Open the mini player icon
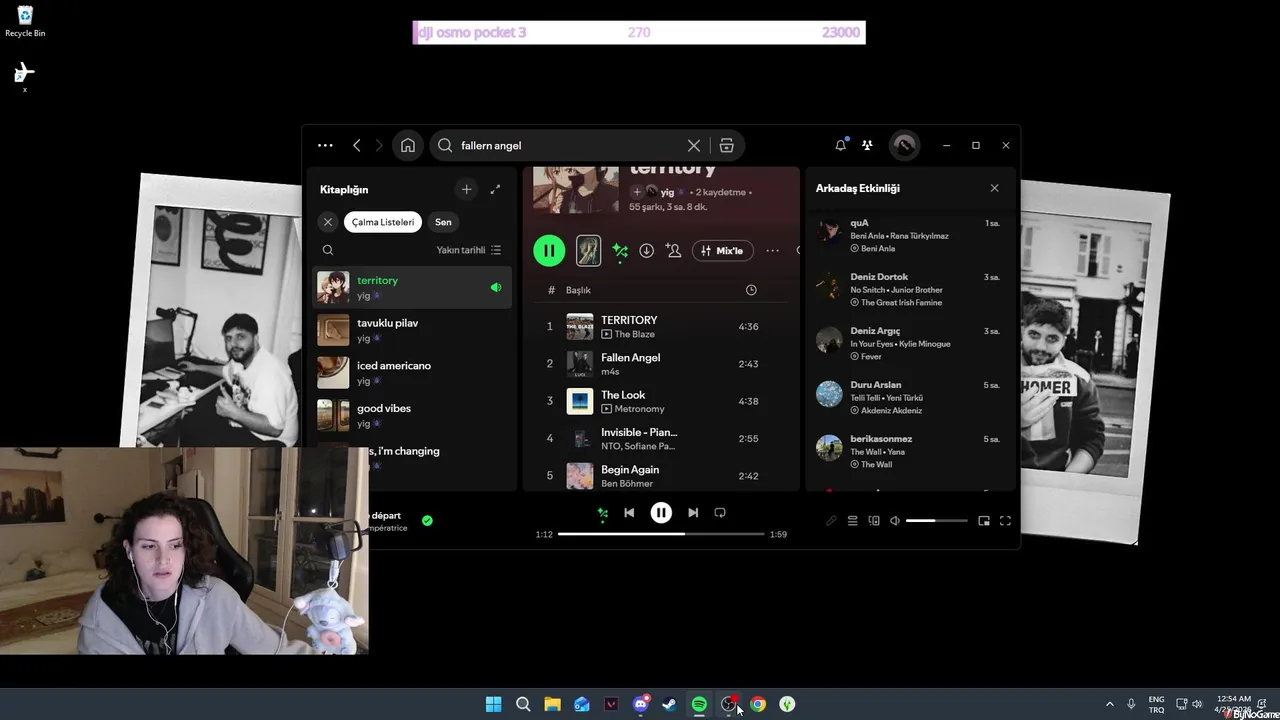1280x720 pixels. (984, 521)
